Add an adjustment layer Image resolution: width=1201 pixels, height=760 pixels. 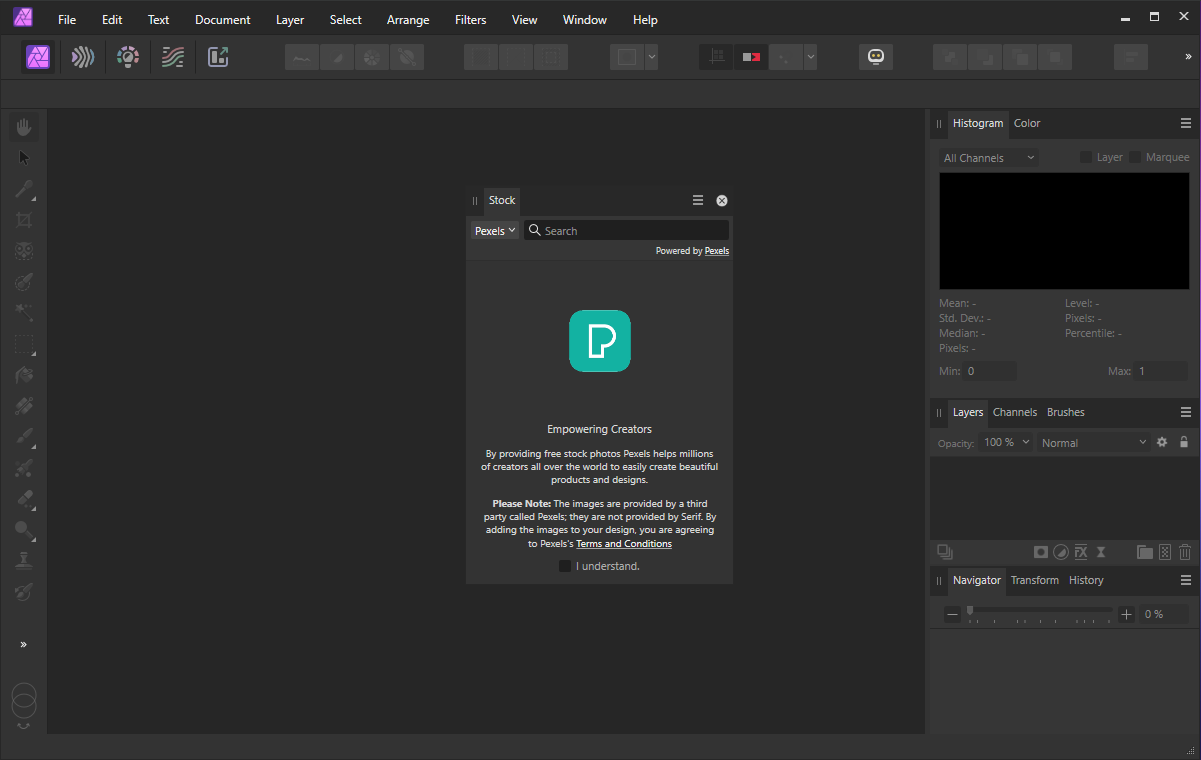[1061, 552]
